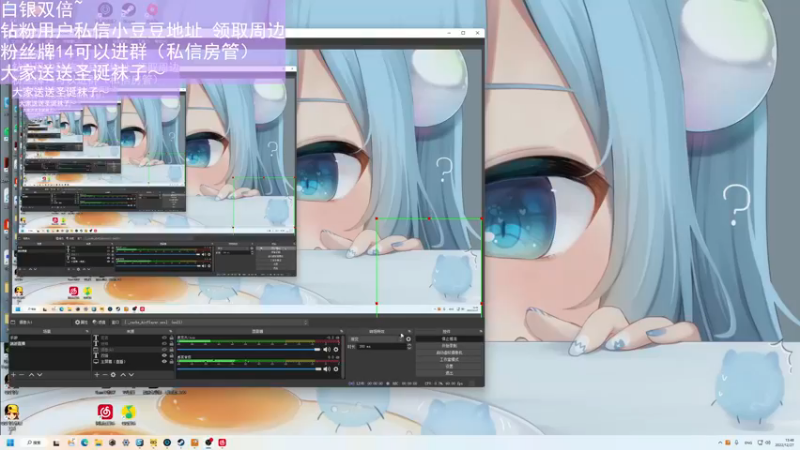Open the Controls dock panel menu
The width and height of the screenshot is (800, 450).
(x=481, y=332)
